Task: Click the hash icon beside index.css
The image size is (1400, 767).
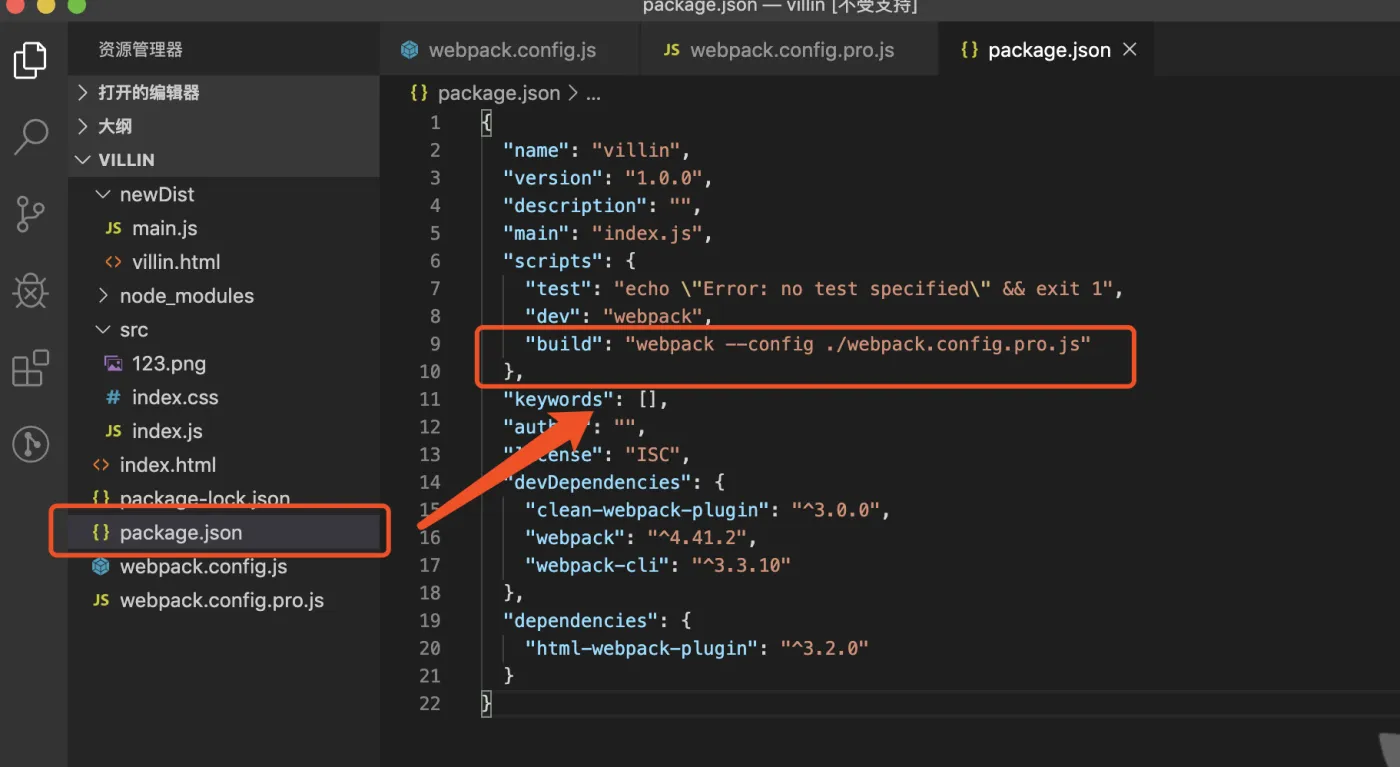Action: coord(113,398)
